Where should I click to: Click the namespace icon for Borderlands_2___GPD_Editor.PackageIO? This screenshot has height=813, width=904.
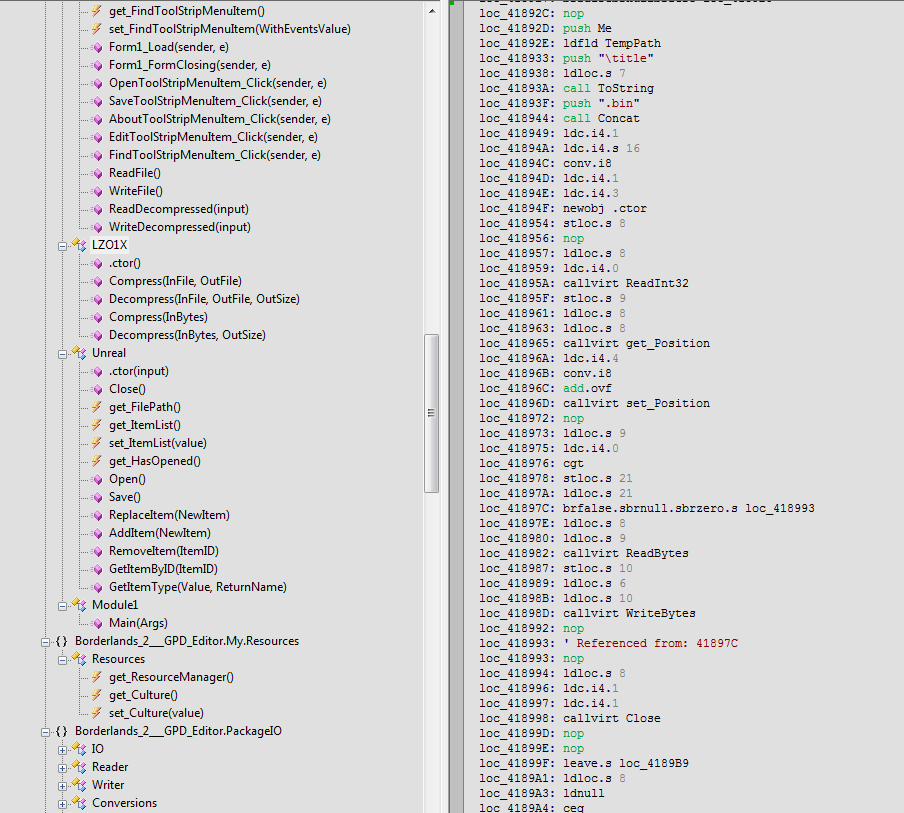tap(62, 731)
